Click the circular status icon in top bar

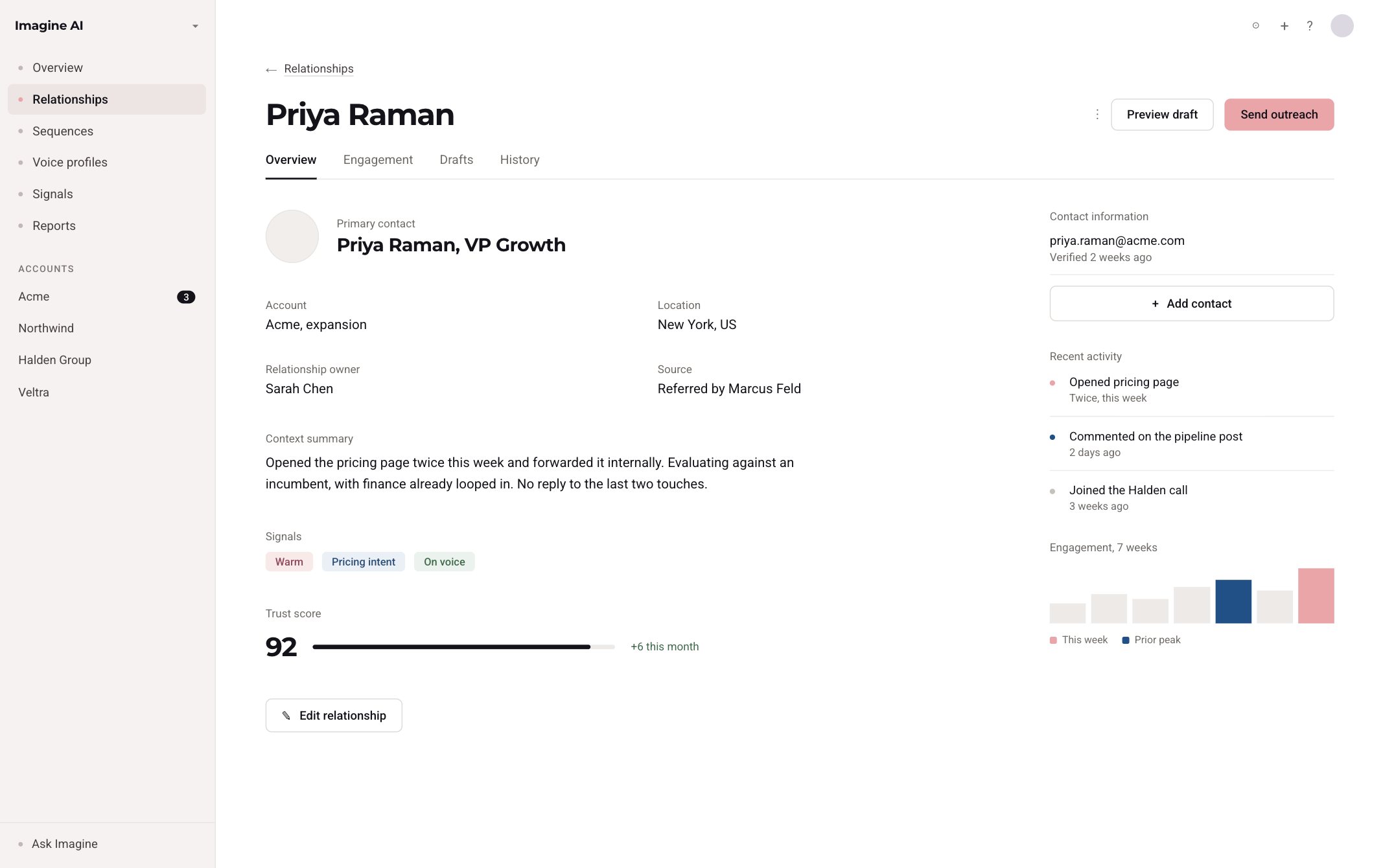coord(1255,26)
